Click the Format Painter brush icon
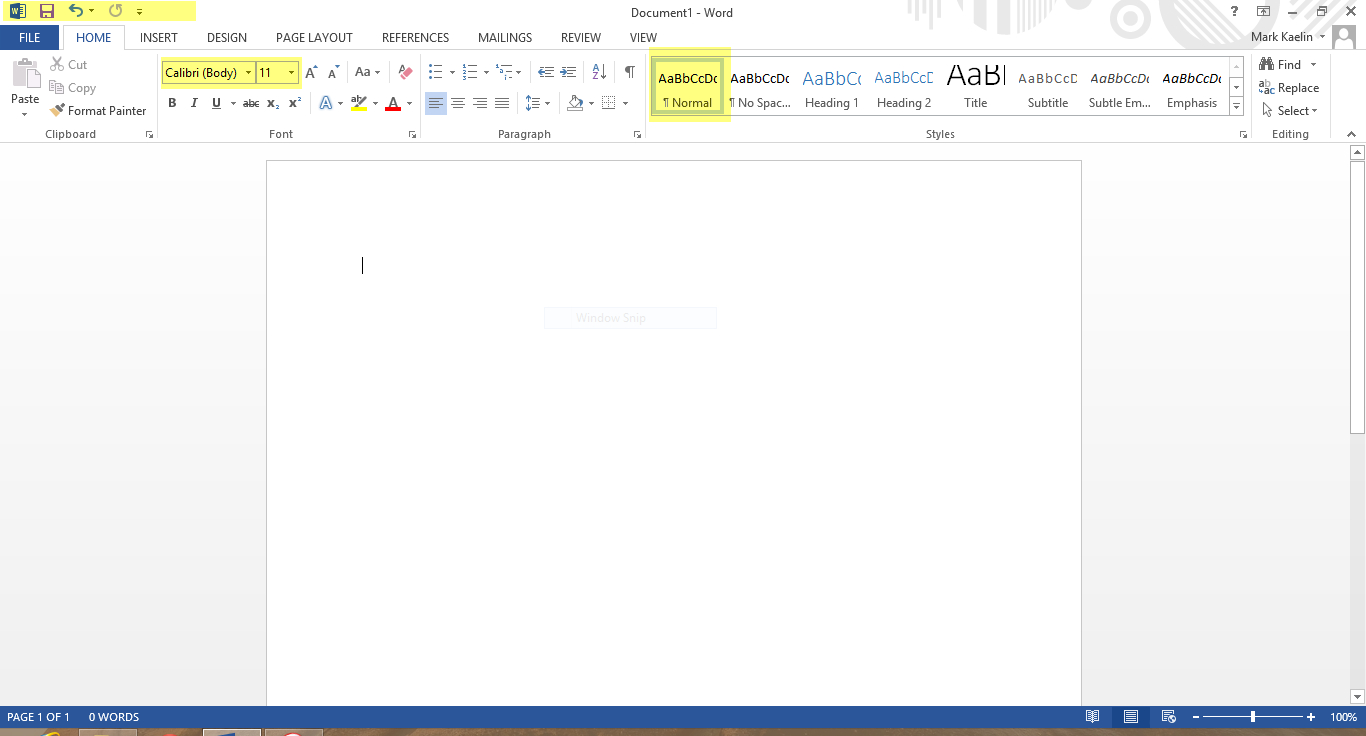This screenshot has width=1366, height=736. pyautogui.click(x=57, y=111)
